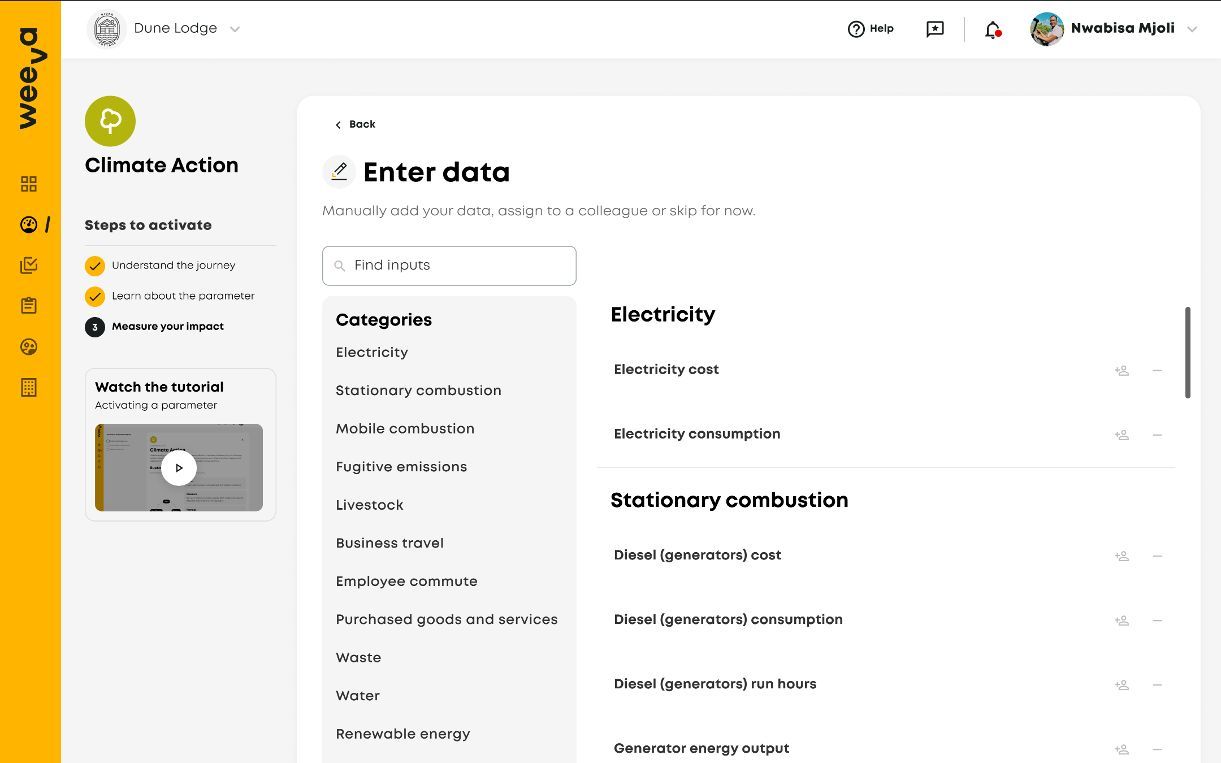Open the Help button
Viewport: 1221px width, 763px height.
[x=870, y=29]
